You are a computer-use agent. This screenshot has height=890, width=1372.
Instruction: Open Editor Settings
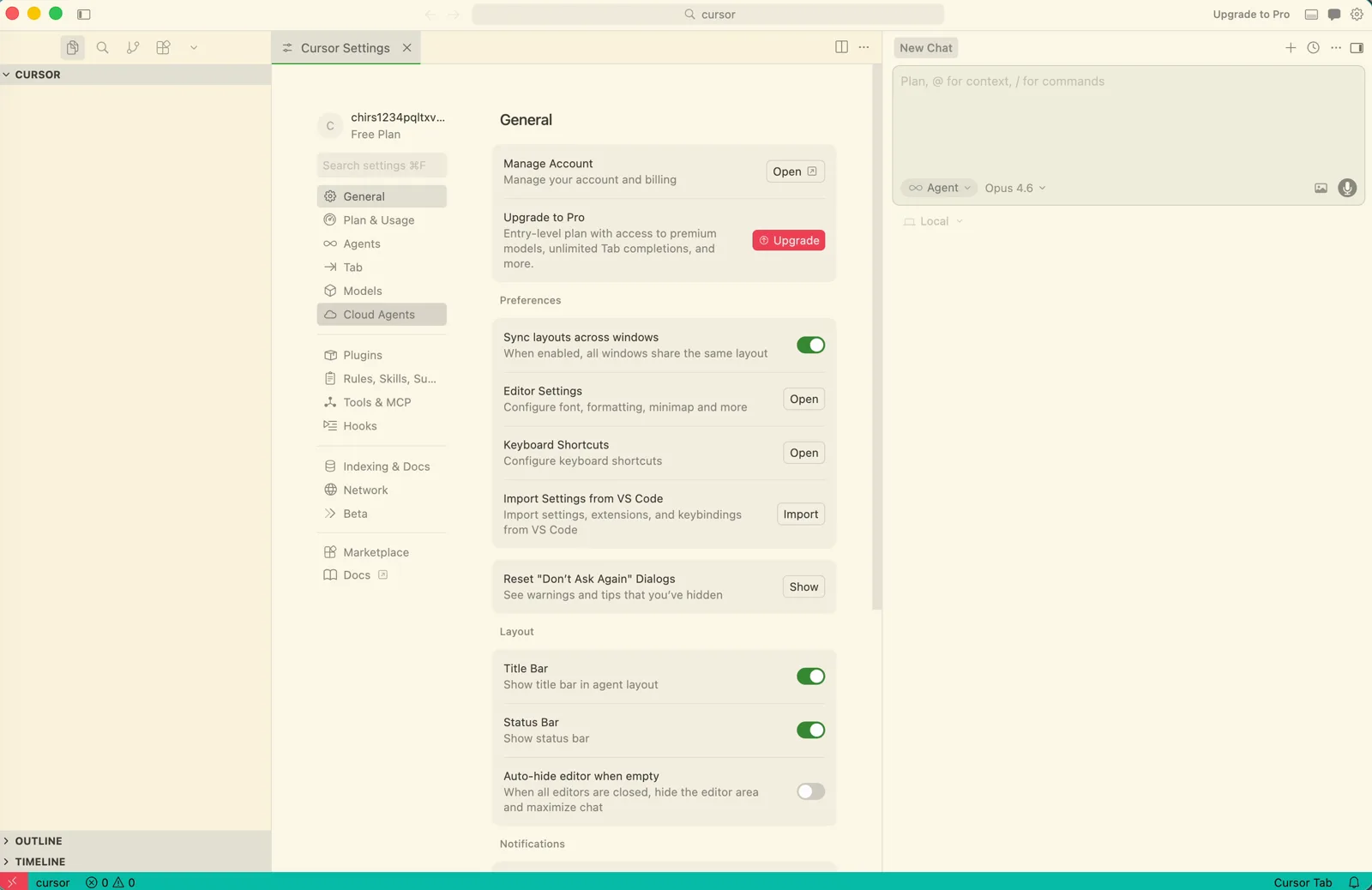coord(803,399)
